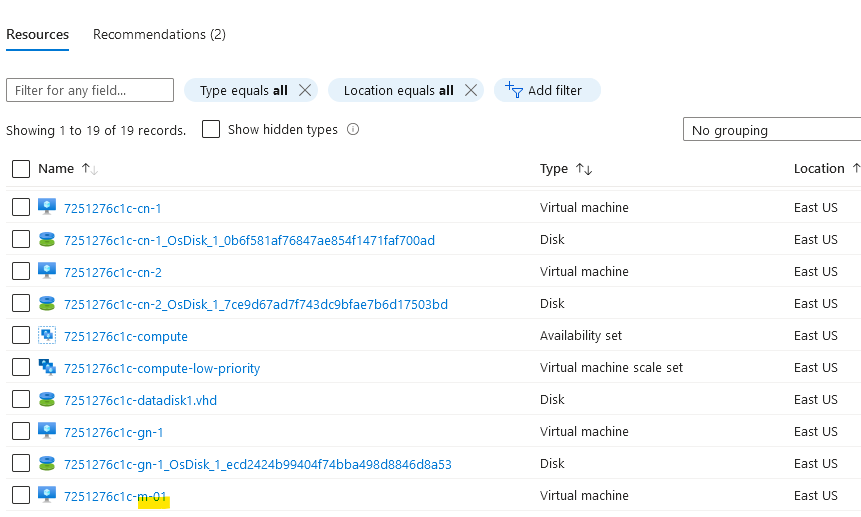Switch to the Resources tab
Screen dimensions: 861x517
point(37,35)
